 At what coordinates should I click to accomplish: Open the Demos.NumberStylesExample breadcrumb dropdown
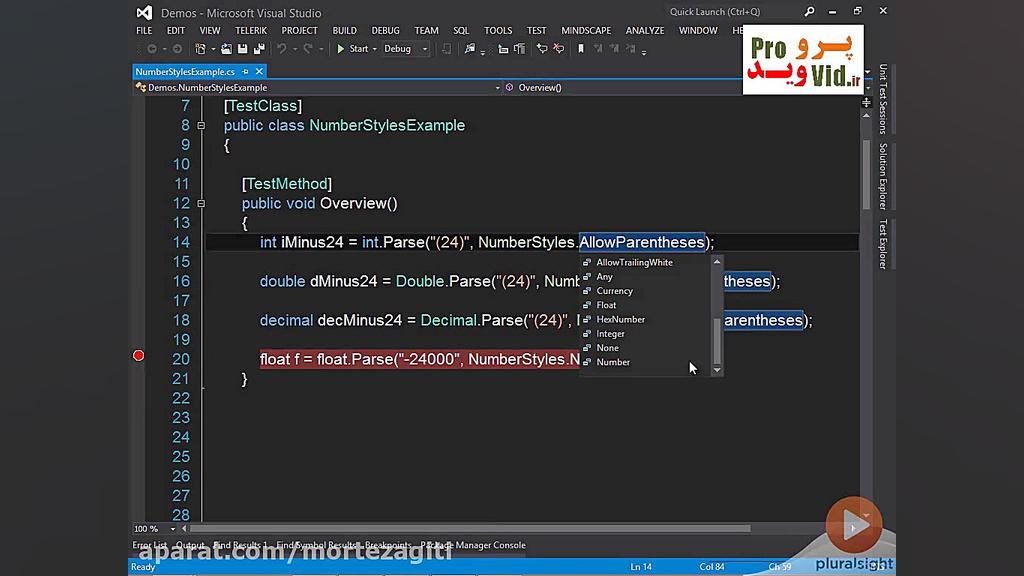[x=497, y=88]
